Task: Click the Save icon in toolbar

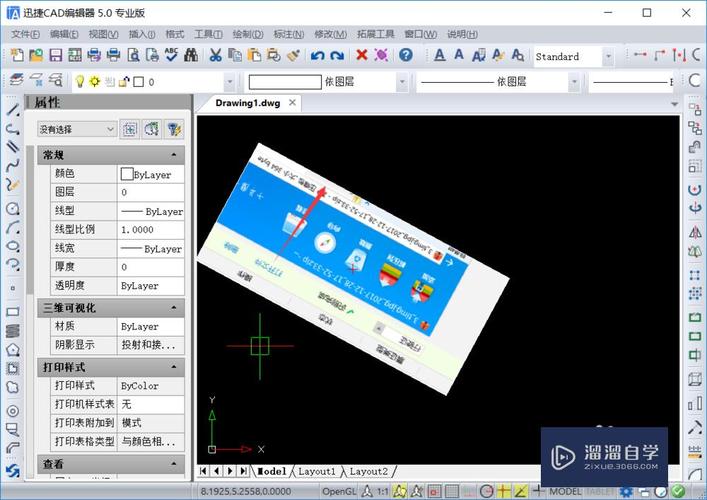Action: [x=56, y=56]
